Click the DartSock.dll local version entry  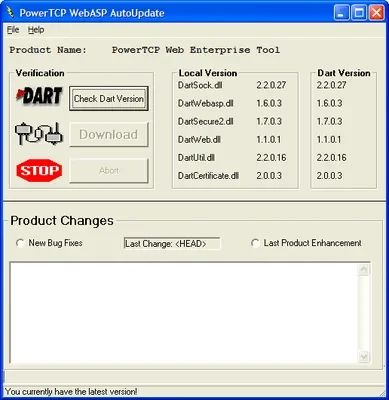(271, 85)
